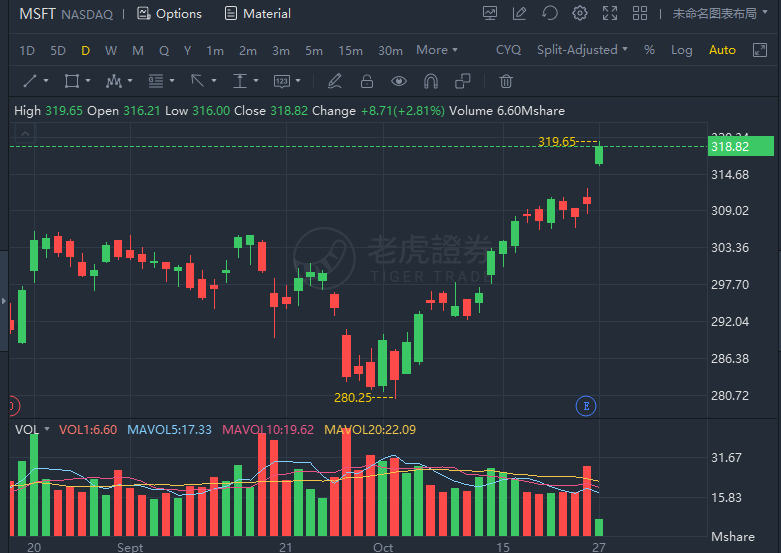Select the 1m interval
This screenshot has width=781, height=553.
click(215, 50)
